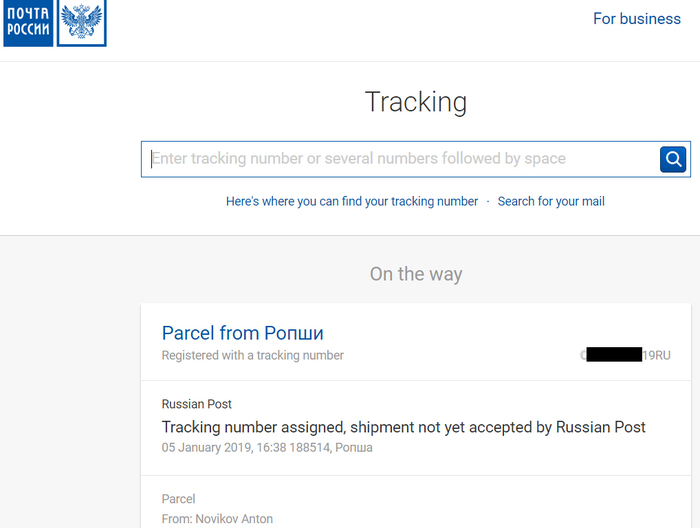The height and width of the screenshot is (528, 700).
Task: Click the 'Tracking number assigned' status message
Action: pyautogui.click(x=403, y=427)
